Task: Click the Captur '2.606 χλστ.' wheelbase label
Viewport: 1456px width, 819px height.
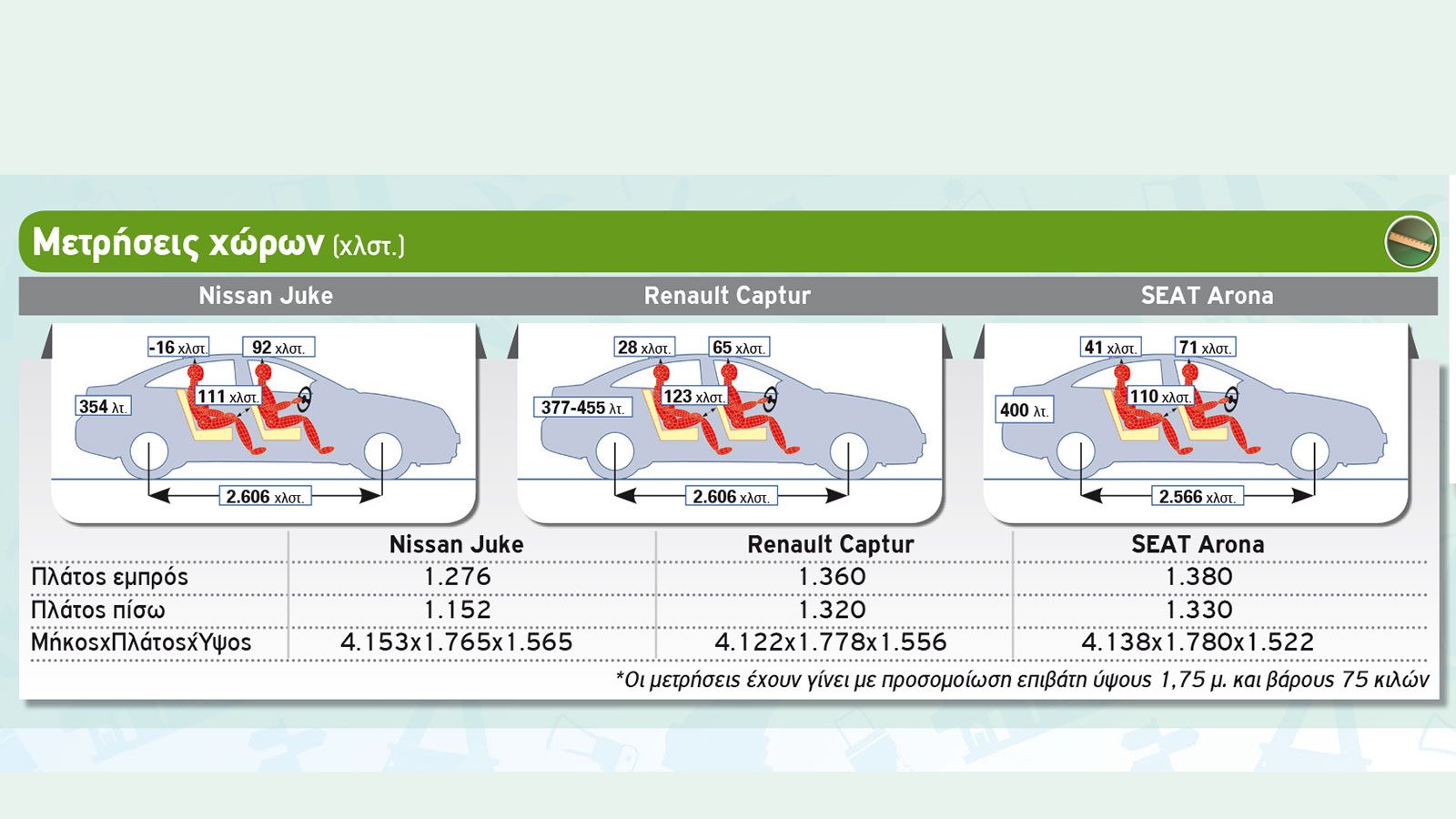Action: click(x=732, y=497)
